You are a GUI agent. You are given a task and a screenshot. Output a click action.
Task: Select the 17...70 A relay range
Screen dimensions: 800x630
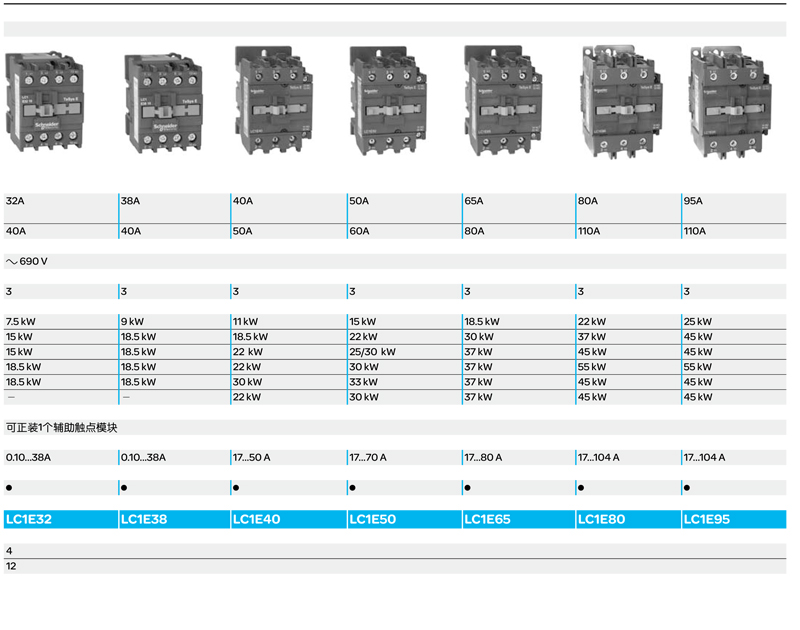click(368, 458)
